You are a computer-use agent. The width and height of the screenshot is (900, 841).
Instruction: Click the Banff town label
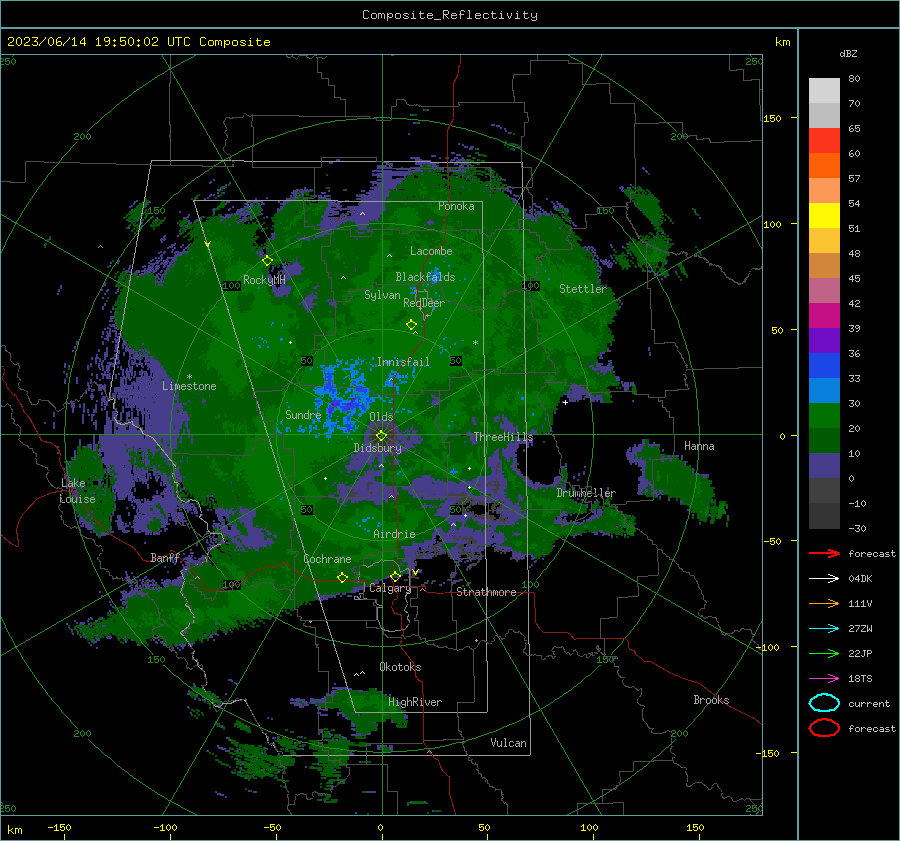click(x=165, y=557)
